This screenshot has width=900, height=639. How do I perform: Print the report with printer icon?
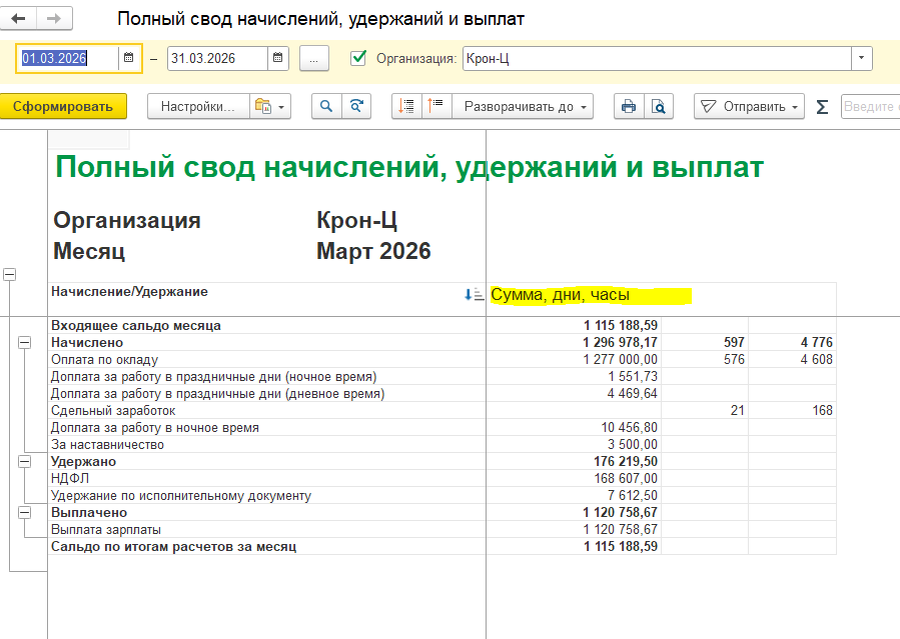629,107
